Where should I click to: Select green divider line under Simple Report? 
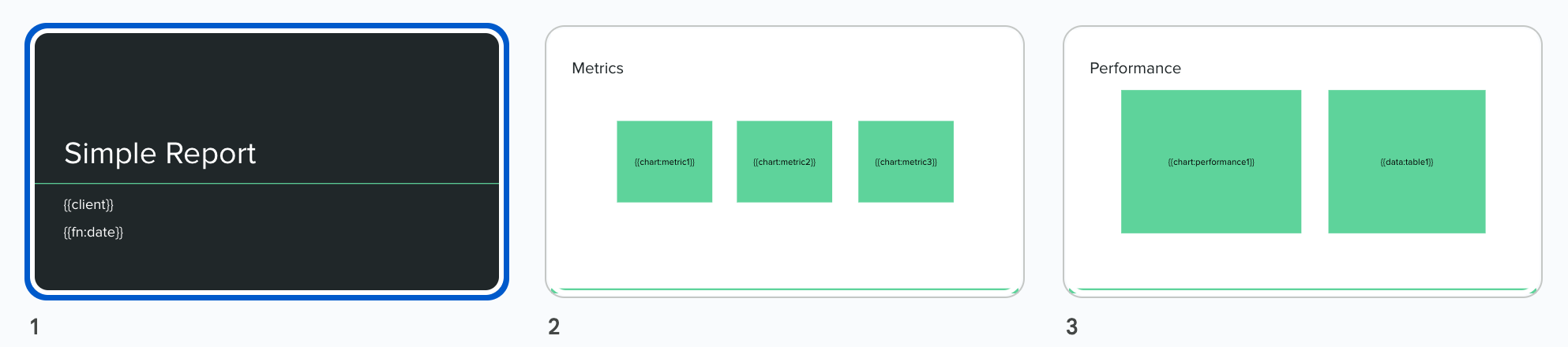point(267,184)
